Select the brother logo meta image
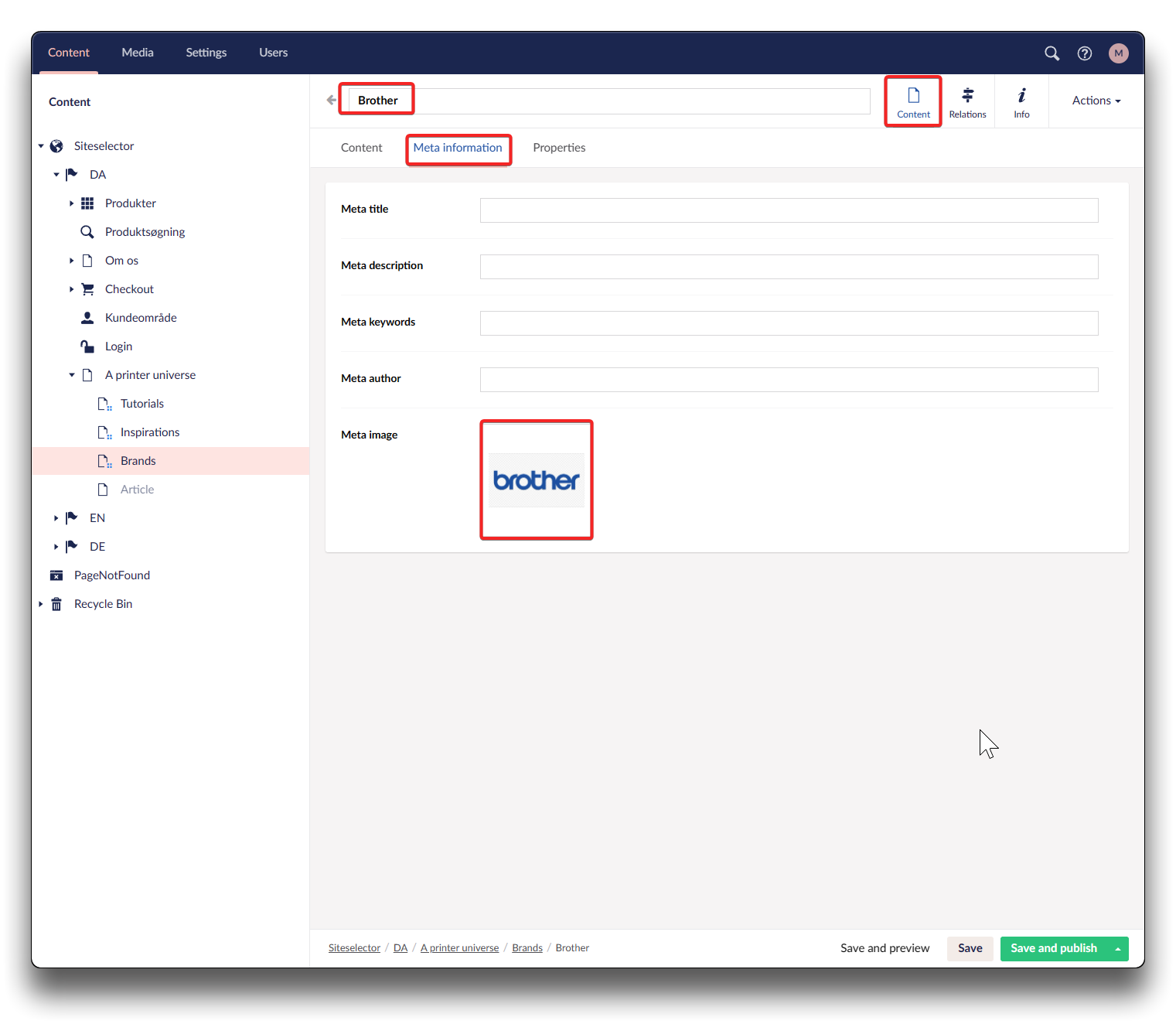1176x1024 pixels. click(537, 480)
